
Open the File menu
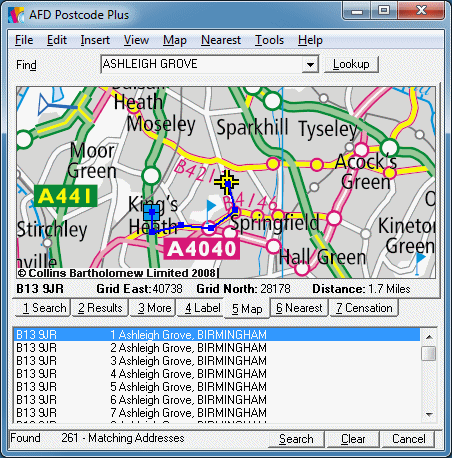[x=24, y=40]
